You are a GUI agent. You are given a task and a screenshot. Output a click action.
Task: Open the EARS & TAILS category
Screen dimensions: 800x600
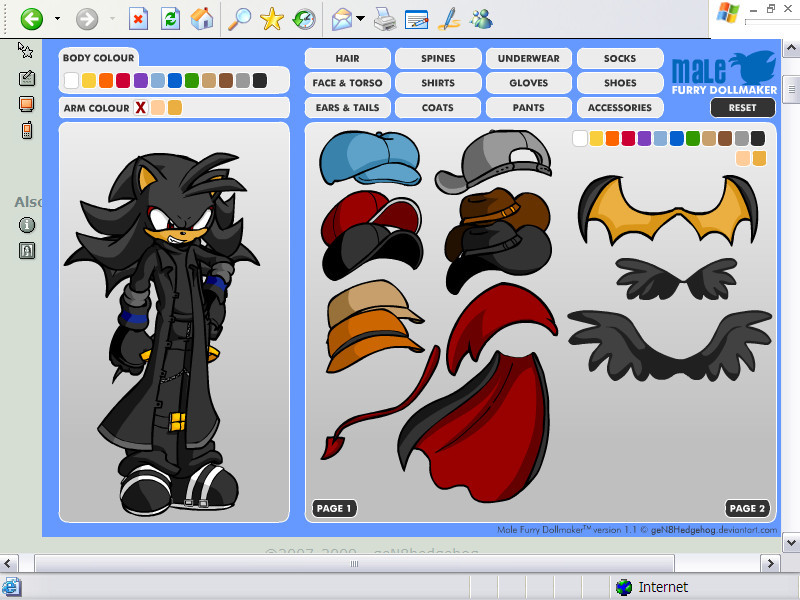point(347,108)
